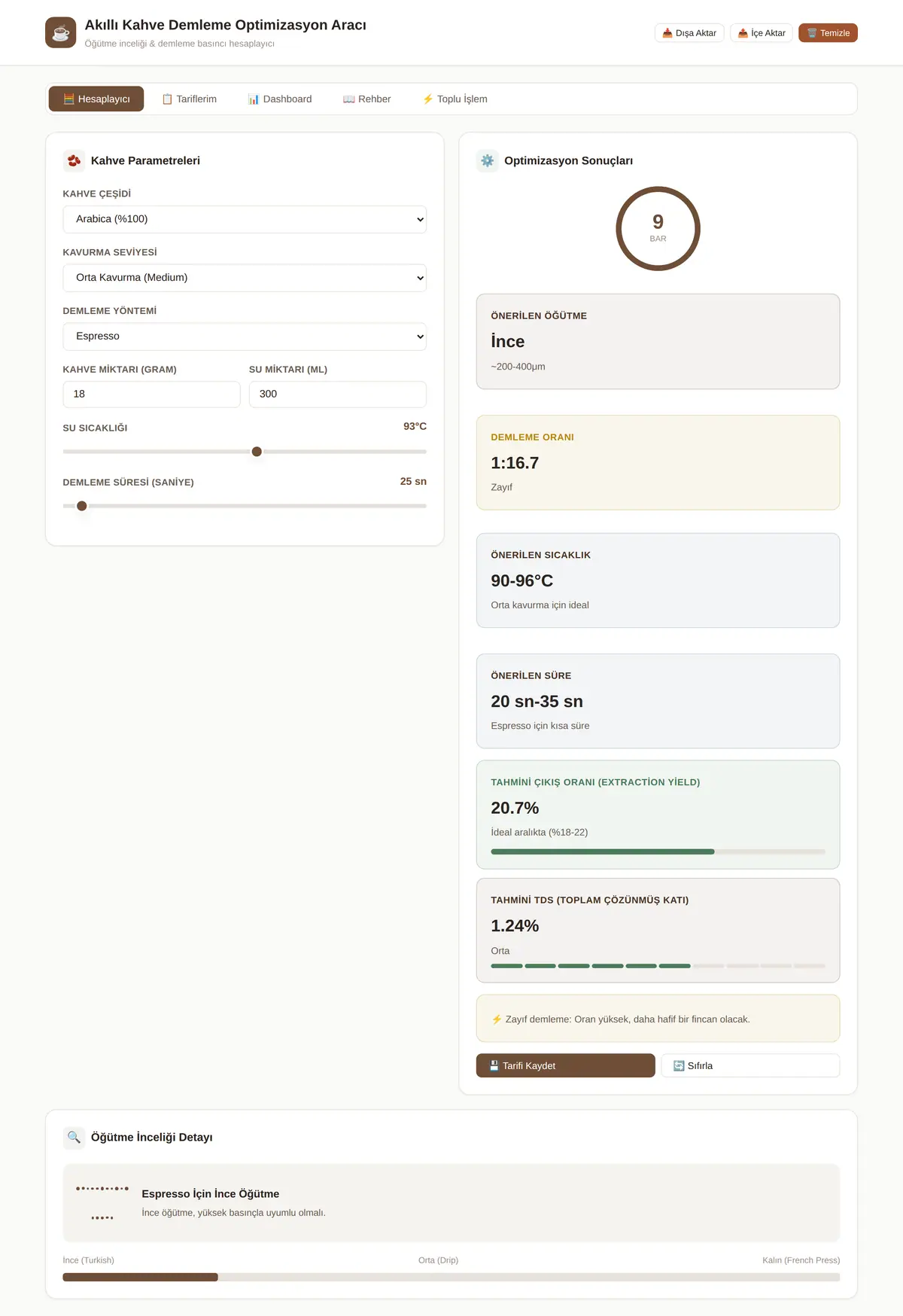Click the Temizle button

pos(828,33)
